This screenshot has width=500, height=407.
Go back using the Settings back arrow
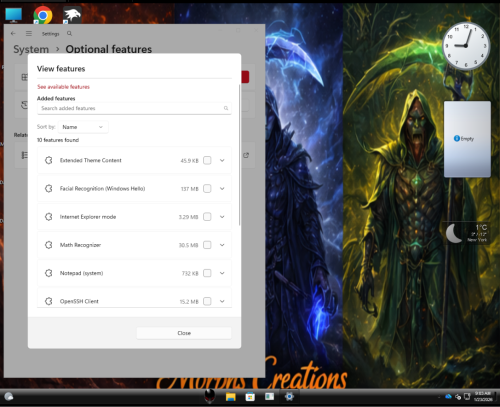(13, 33)
